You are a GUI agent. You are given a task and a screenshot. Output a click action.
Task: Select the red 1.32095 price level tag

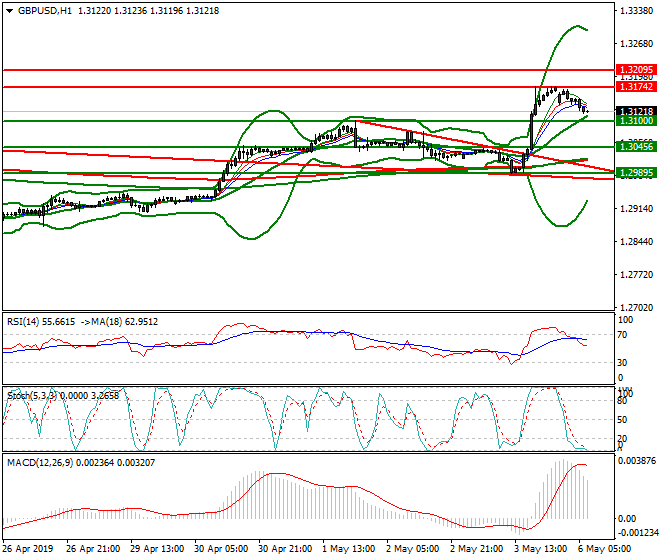(636, 70)
